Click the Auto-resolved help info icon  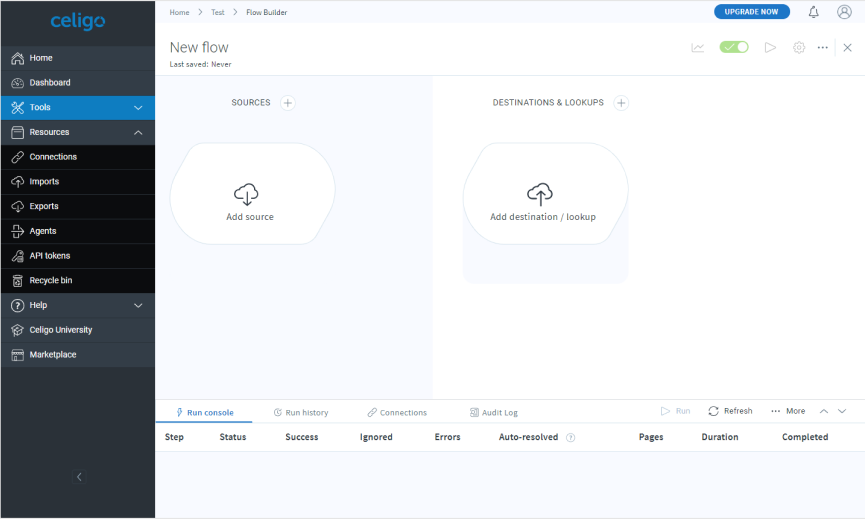coord(571,437)
